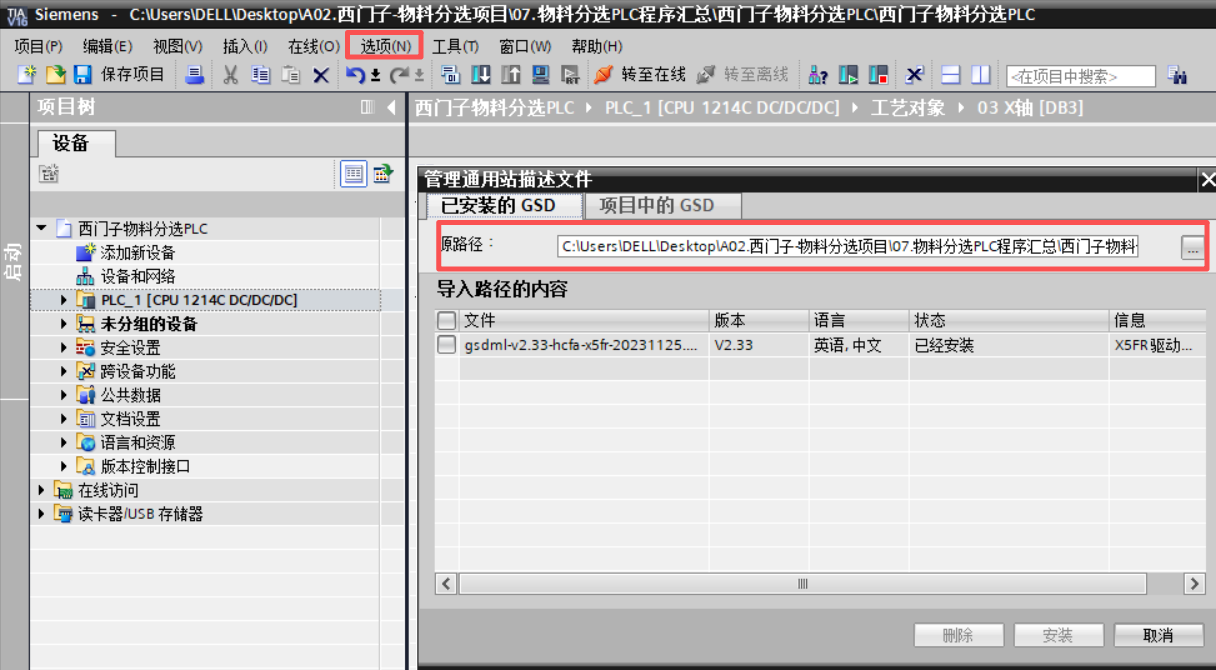Click the horizontal scrollbar right arrow

pos(1193,583)
